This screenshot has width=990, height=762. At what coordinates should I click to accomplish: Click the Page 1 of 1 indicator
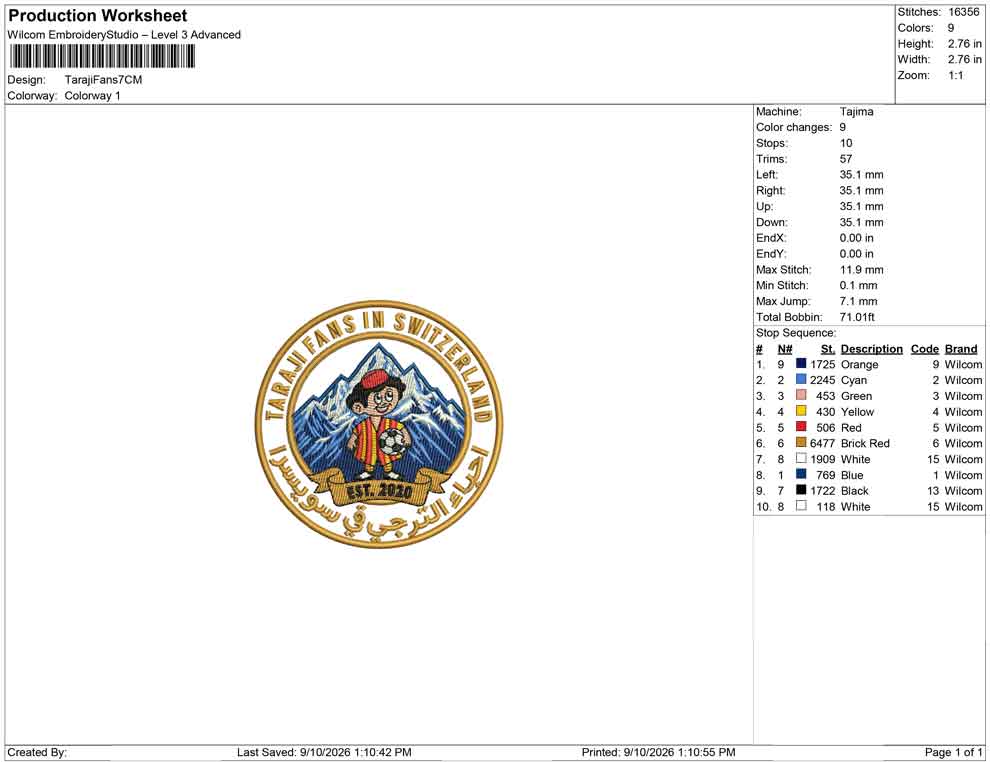953,753
